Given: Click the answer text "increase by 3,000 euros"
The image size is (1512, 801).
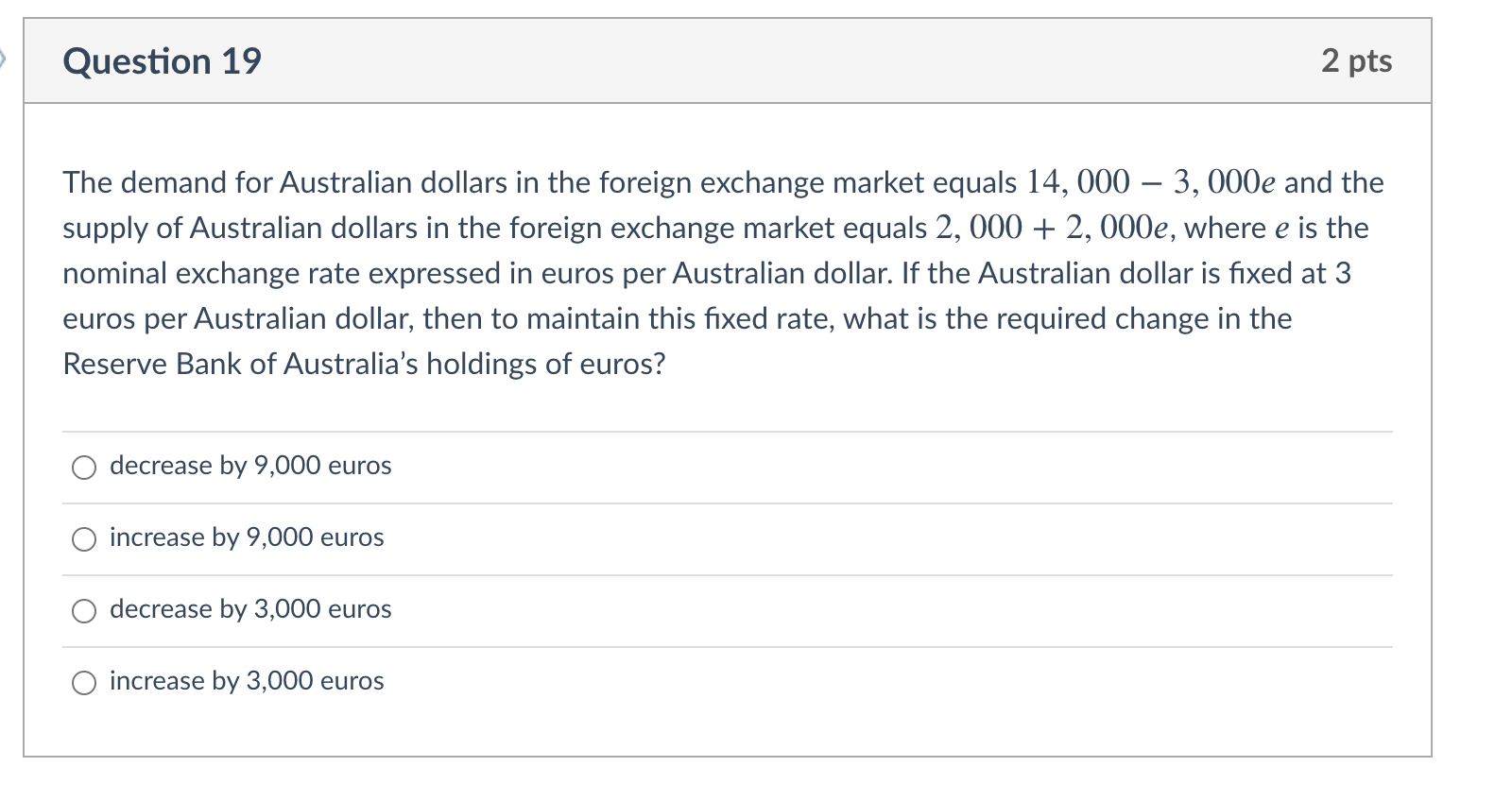Looking at the screenshot, I should tap(246, 681).
